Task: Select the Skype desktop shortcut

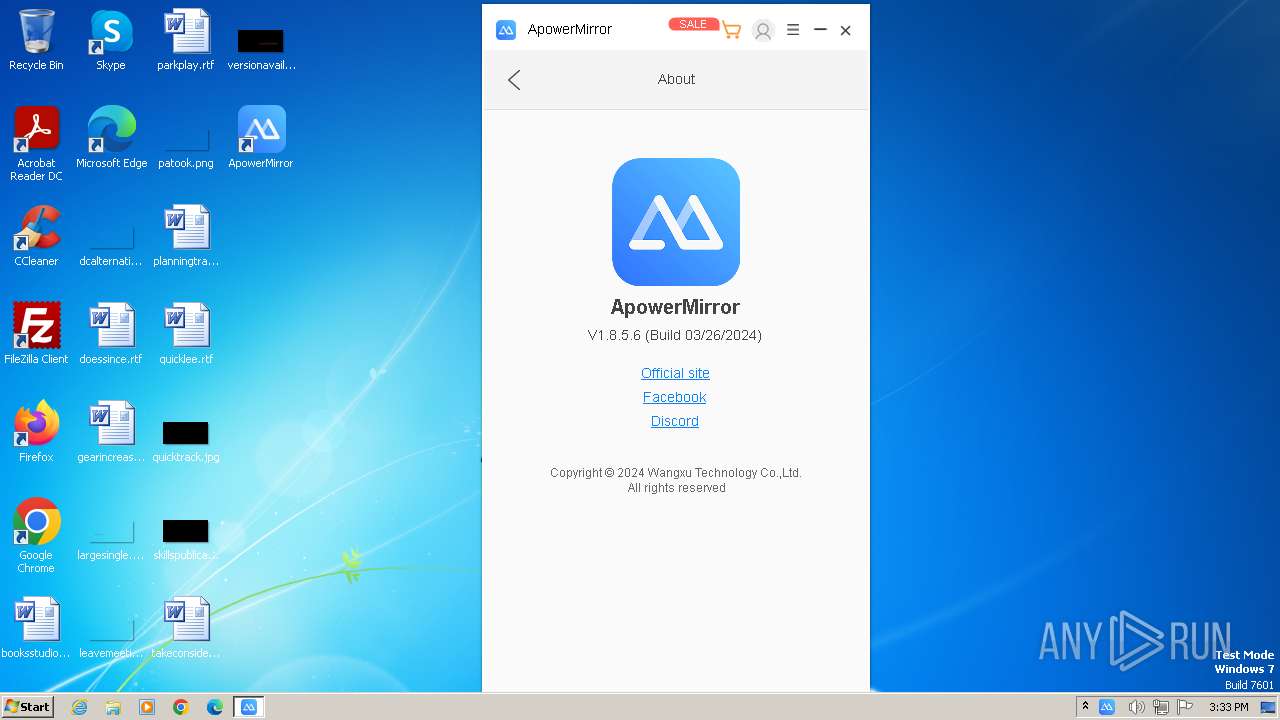Action: tap(111, 41)
